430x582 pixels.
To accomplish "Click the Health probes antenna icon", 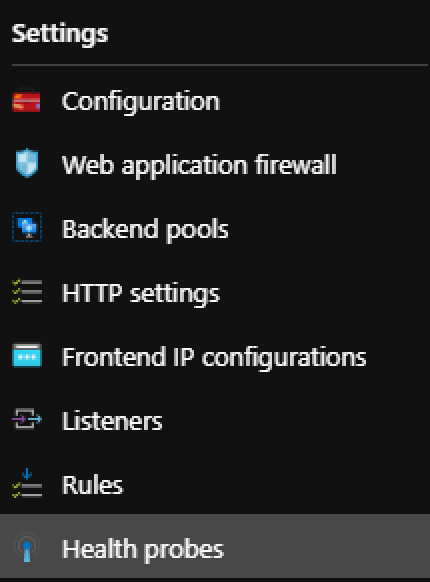I will pyautogui.click(x=27, y=547).
